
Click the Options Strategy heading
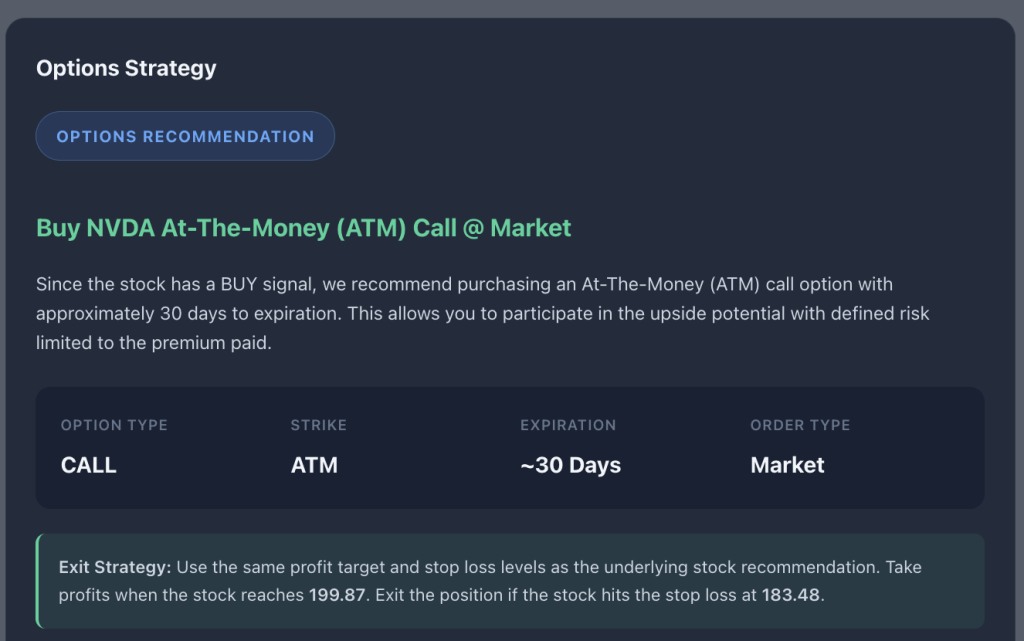click(x=126, y=68)
